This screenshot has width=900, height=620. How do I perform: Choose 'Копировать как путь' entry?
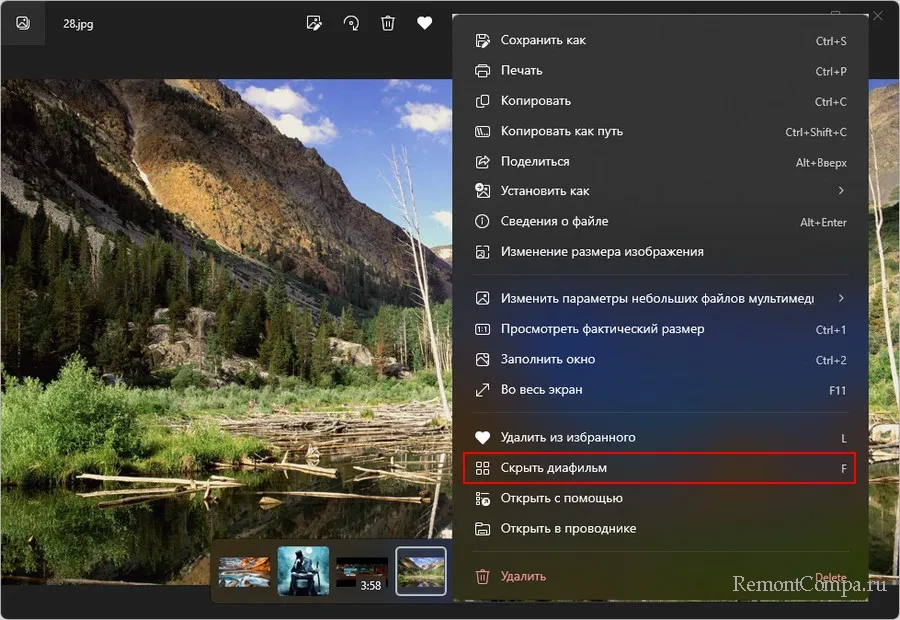[660, 131]
